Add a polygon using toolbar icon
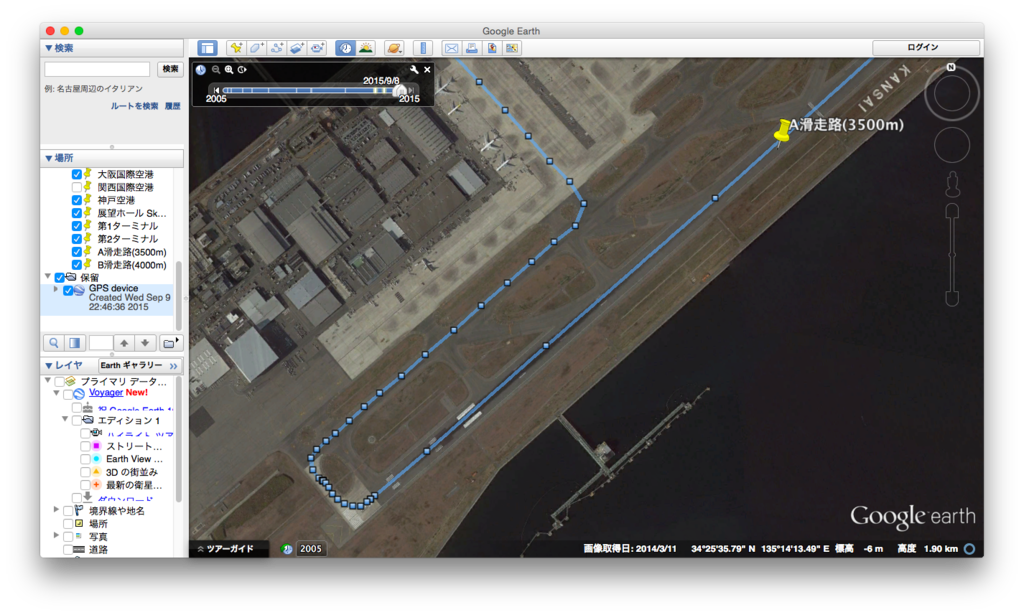The width and height of the screenshot is (1024, 615). pos(257,48)
